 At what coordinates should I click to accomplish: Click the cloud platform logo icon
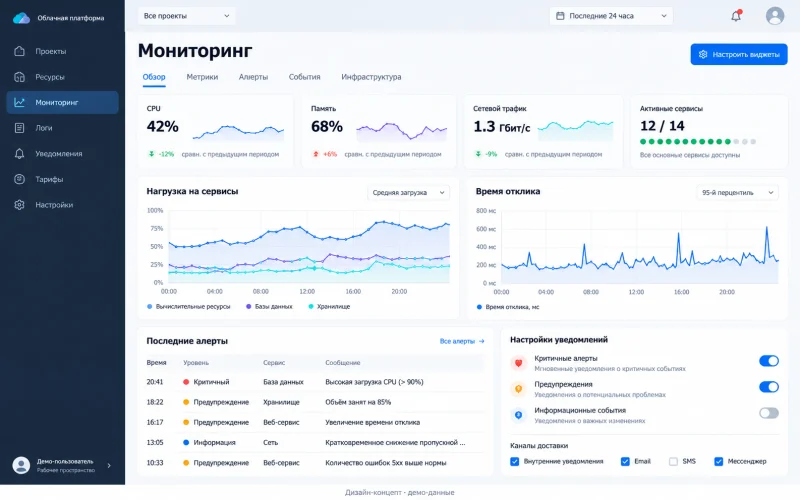click(21, 18)
